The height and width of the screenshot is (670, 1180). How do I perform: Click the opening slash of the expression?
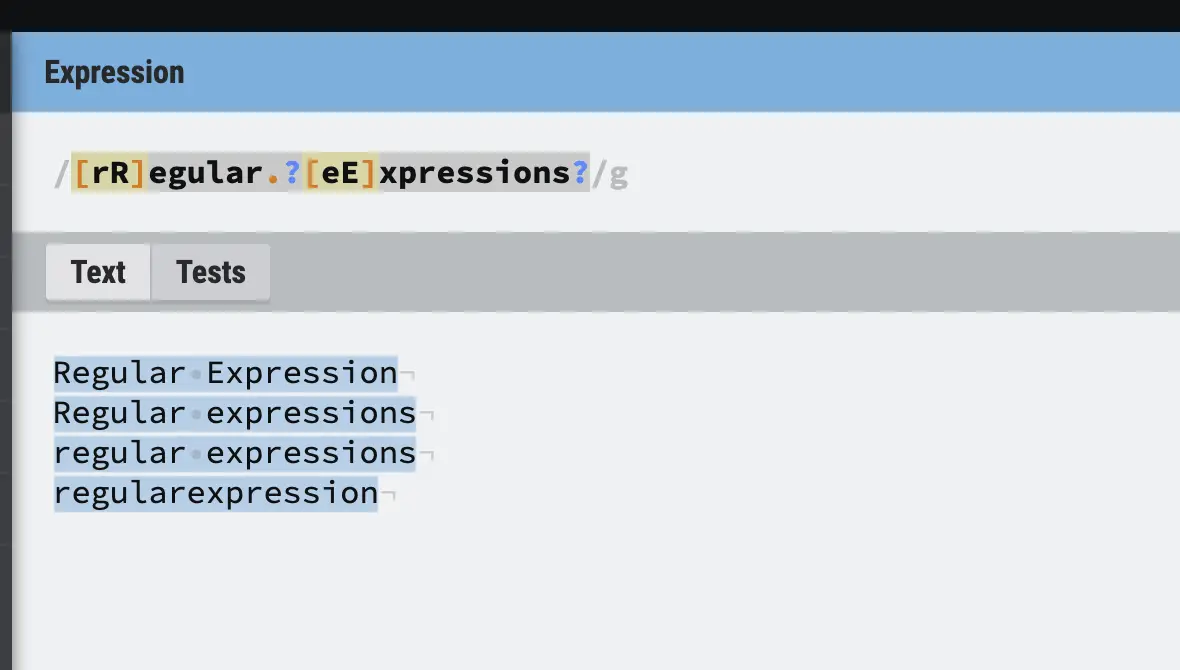[62, 174]
